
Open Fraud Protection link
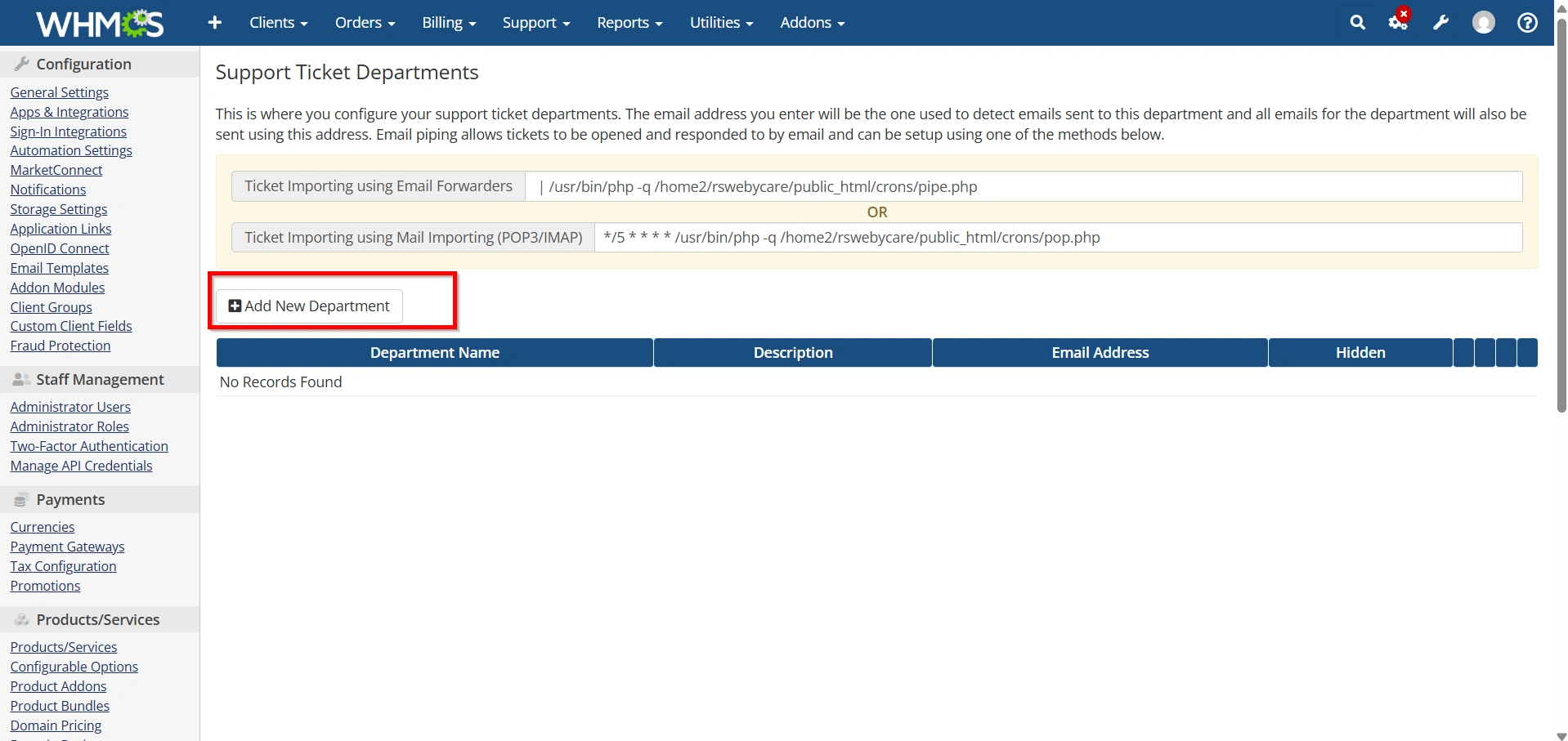[x=60, y=346]
